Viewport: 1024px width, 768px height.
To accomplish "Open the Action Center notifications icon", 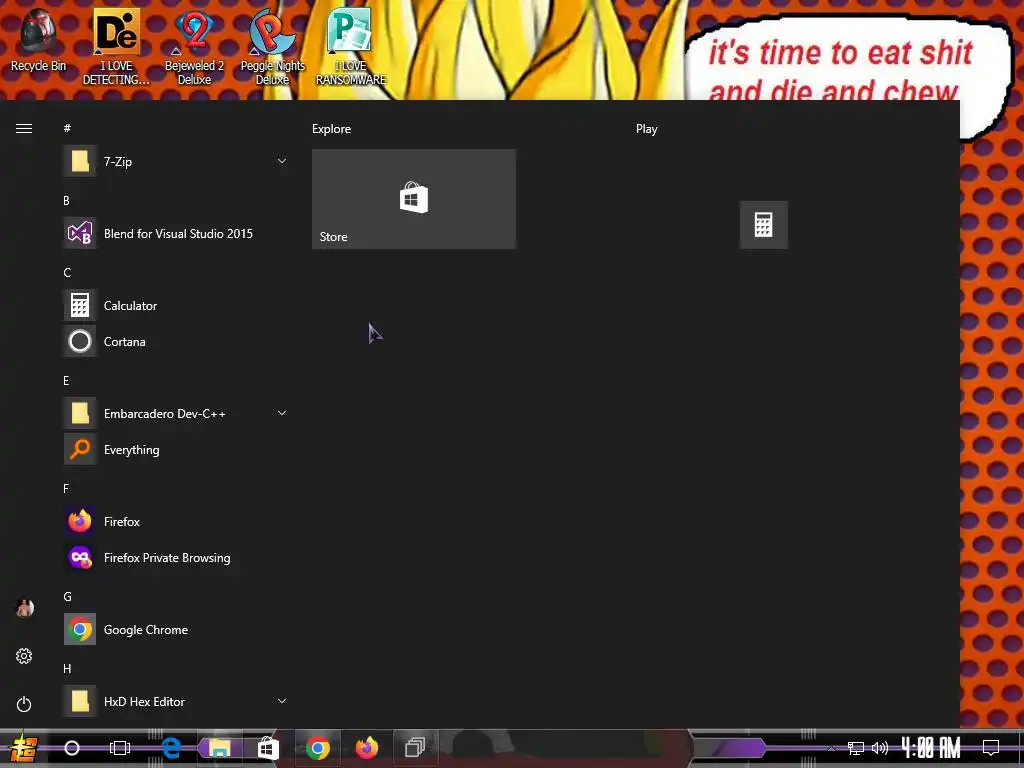I will [x=991, y=748].
